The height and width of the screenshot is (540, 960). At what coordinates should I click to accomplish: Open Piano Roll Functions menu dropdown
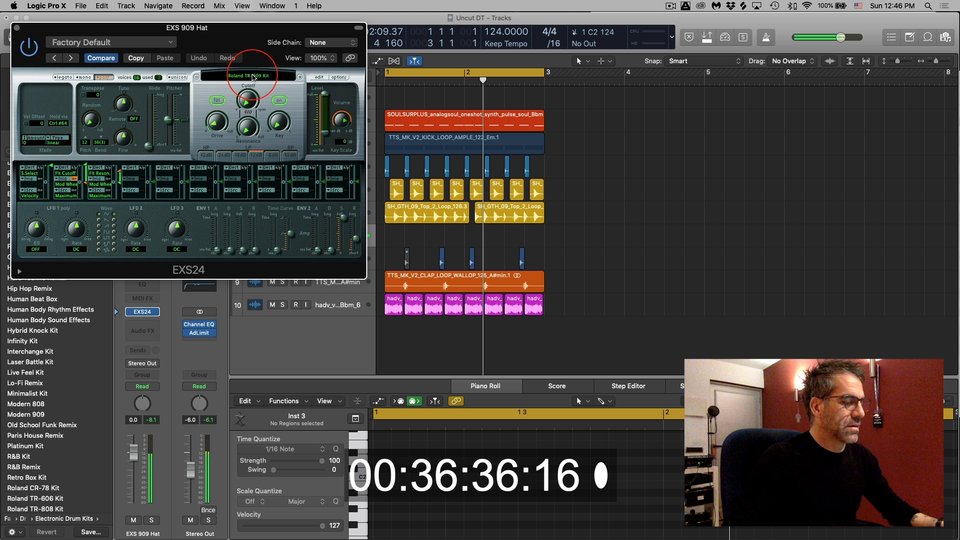tap(287, 401)
